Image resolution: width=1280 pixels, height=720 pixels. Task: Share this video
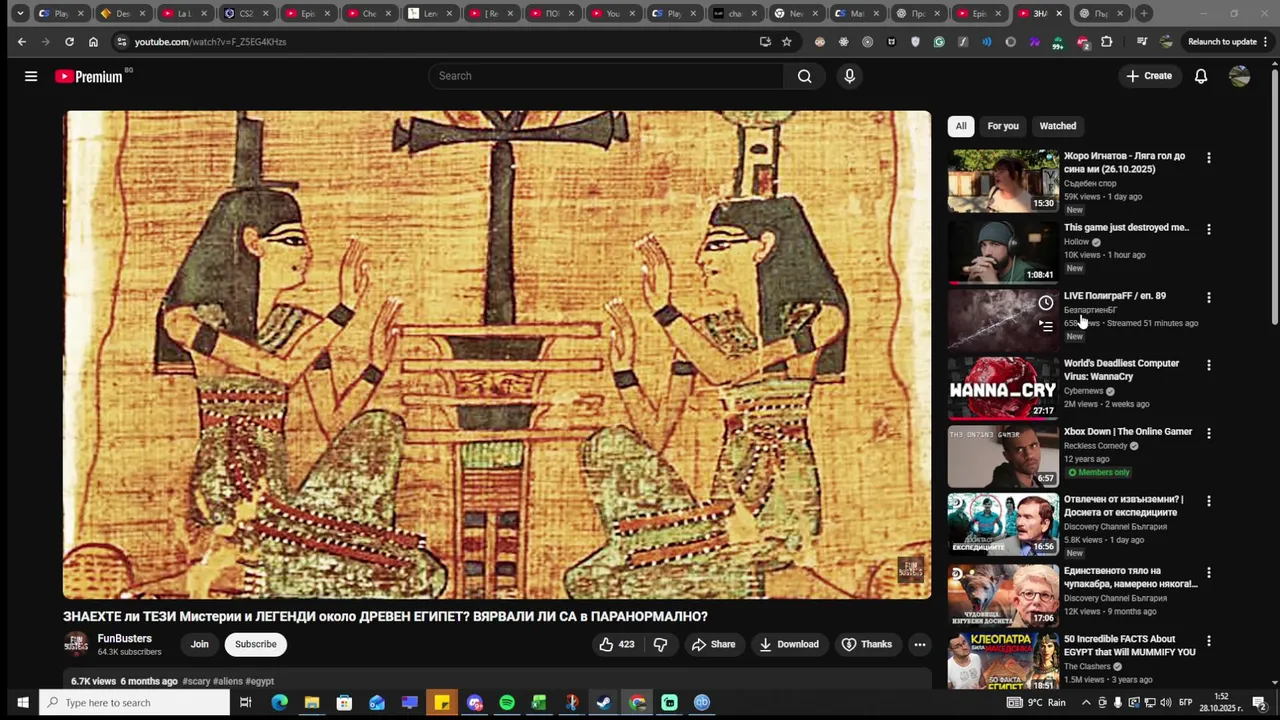[713, 644]
